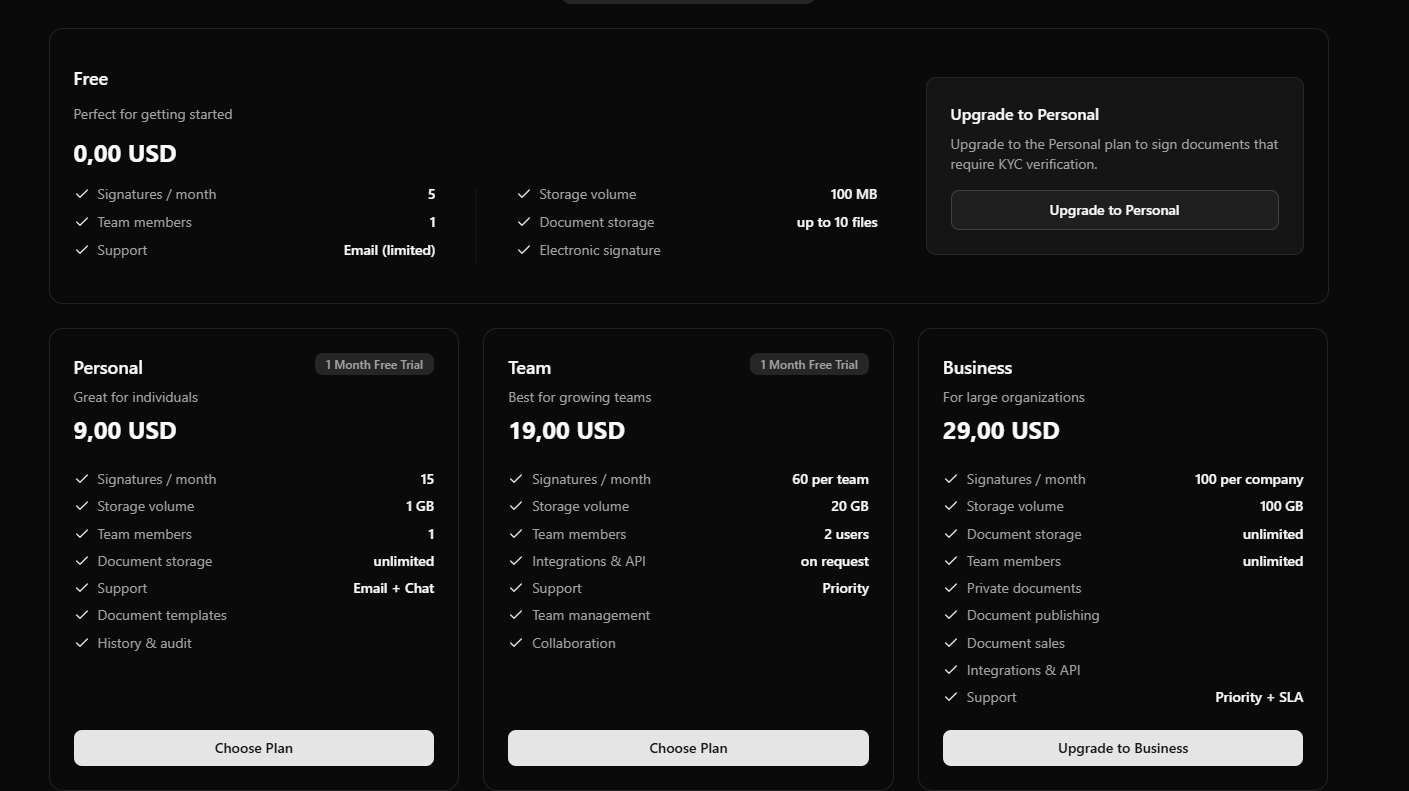Select the 19,00 USD price text
The width and height of the screenshot is (1409, 791).
tap(566, 431)
